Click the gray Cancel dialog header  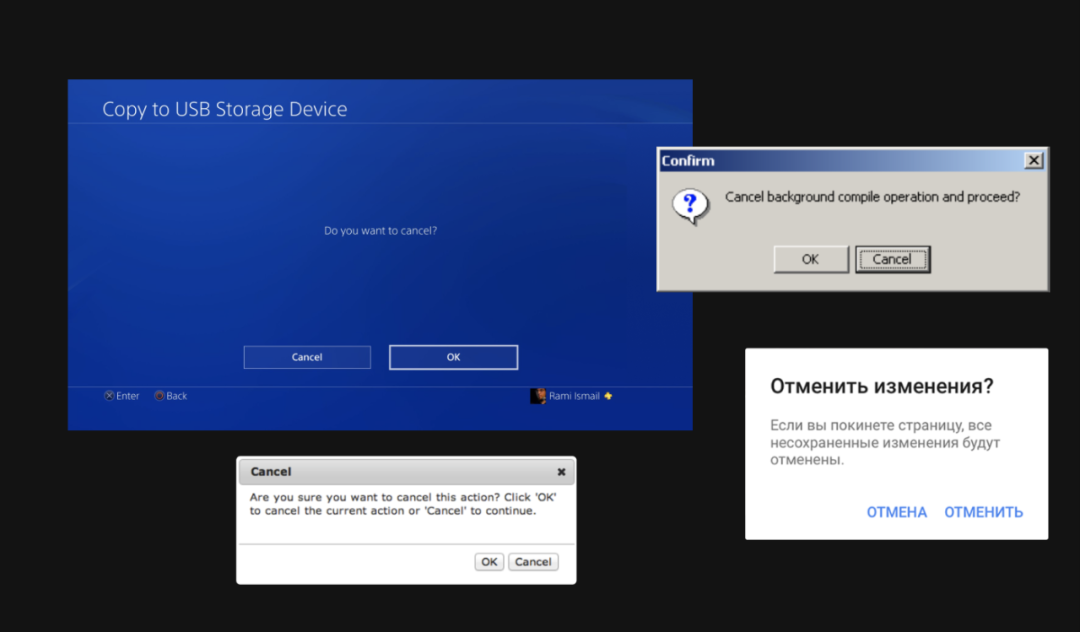(x=400, y=472)
